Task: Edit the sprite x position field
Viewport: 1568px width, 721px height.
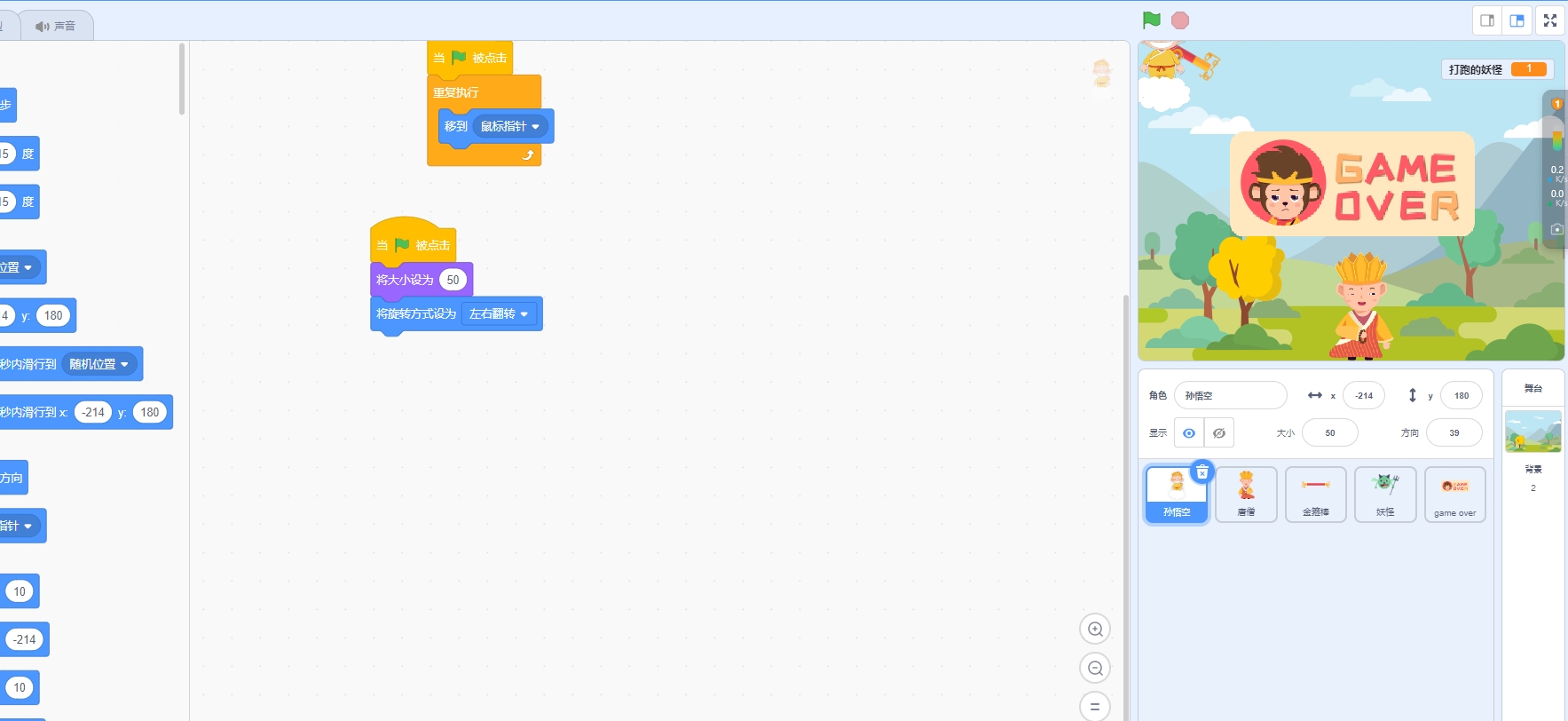Action: point(1364,396)
